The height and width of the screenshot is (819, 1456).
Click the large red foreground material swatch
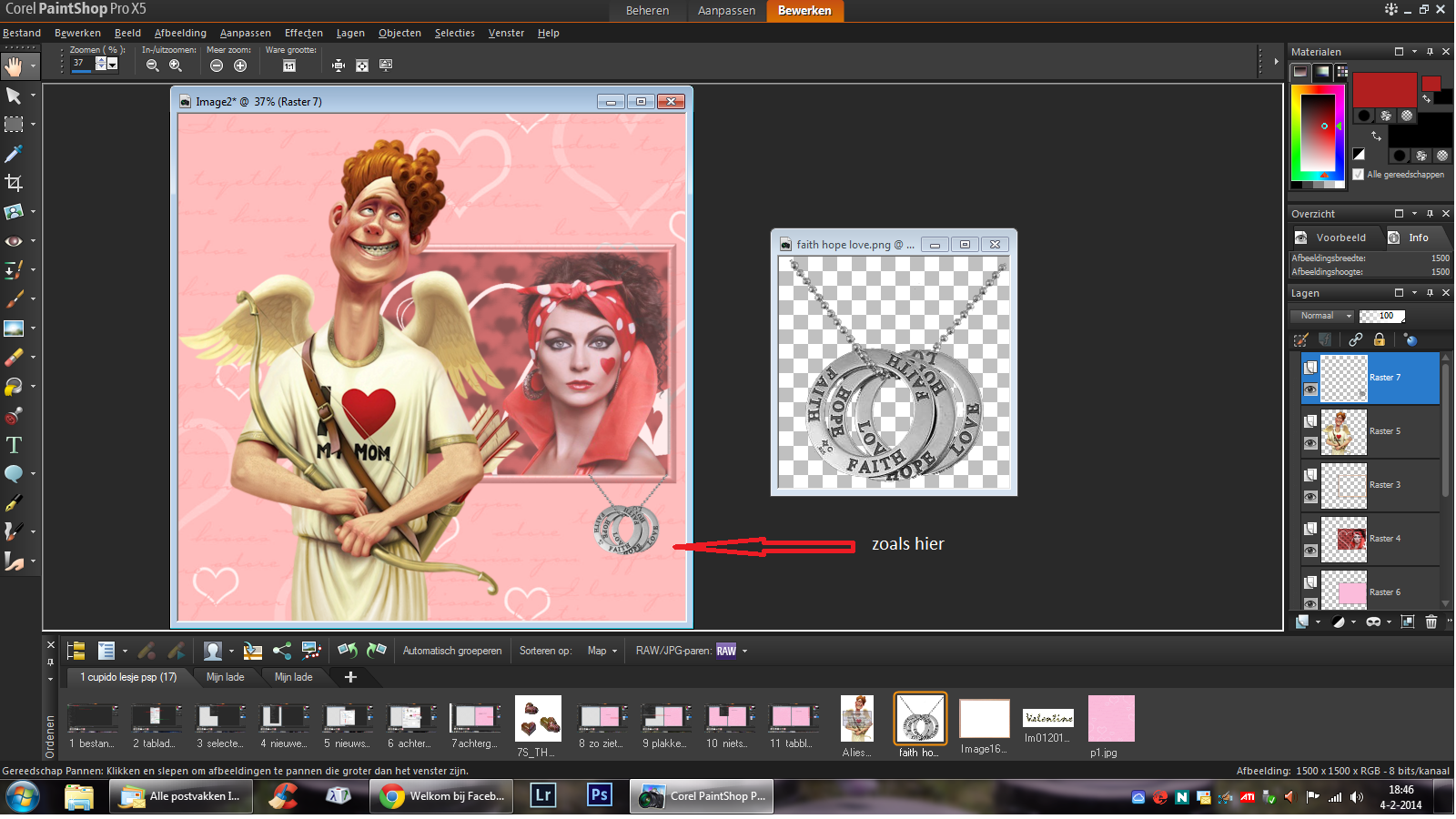coord(1384,90)
